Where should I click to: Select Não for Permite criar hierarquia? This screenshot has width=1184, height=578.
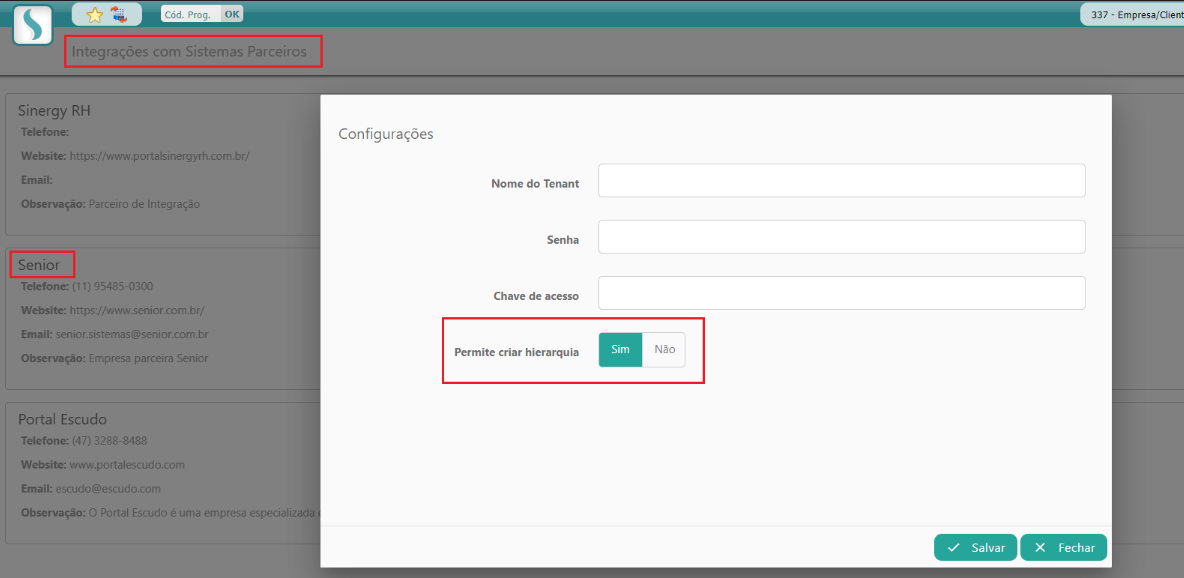point(664,350)
